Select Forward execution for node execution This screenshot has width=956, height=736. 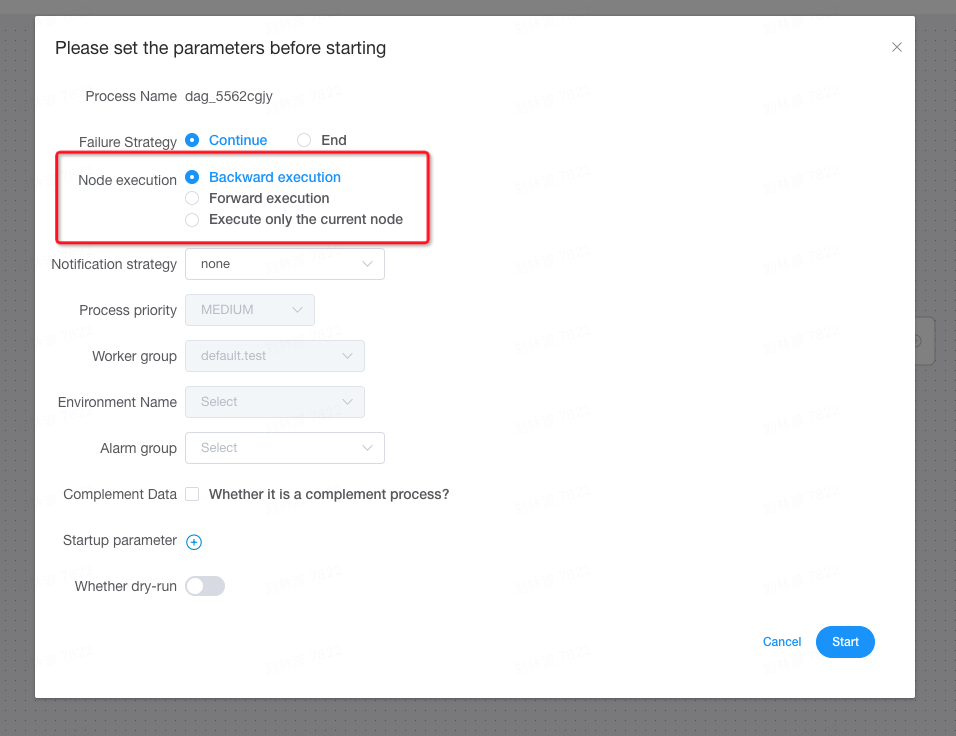tap(191, 198)
